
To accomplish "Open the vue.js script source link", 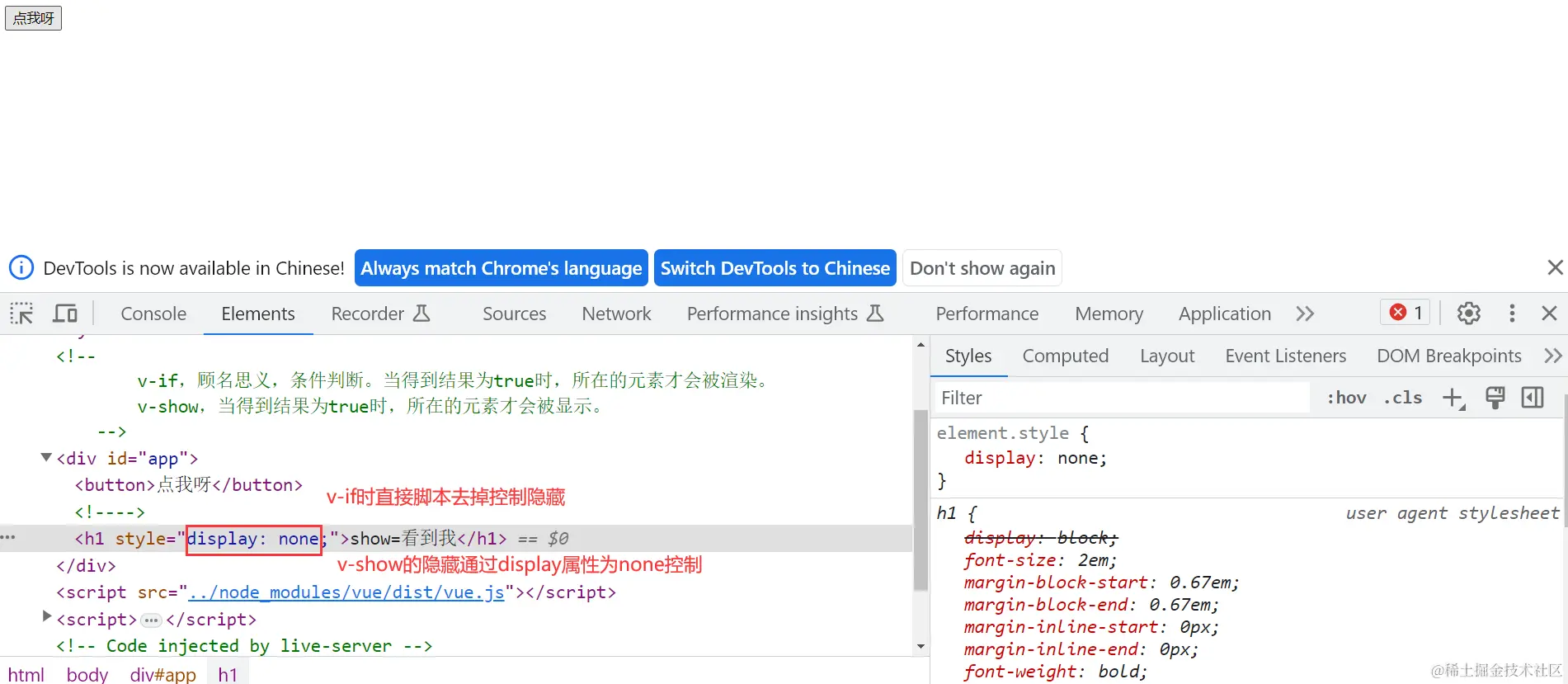I will coord(346,592).
